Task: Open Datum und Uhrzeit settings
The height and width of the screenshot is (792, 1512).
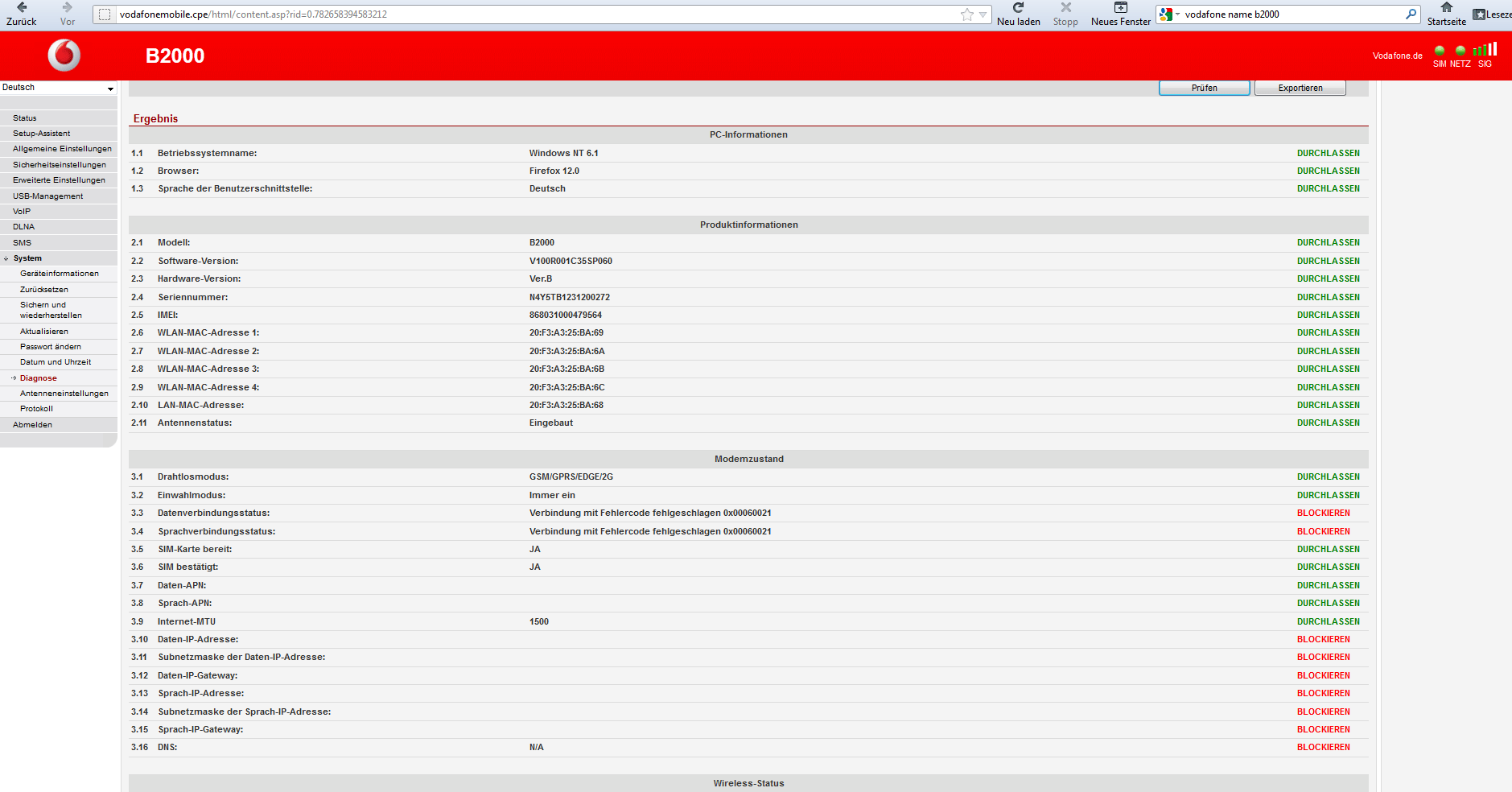Action: [x=56, y=362]
